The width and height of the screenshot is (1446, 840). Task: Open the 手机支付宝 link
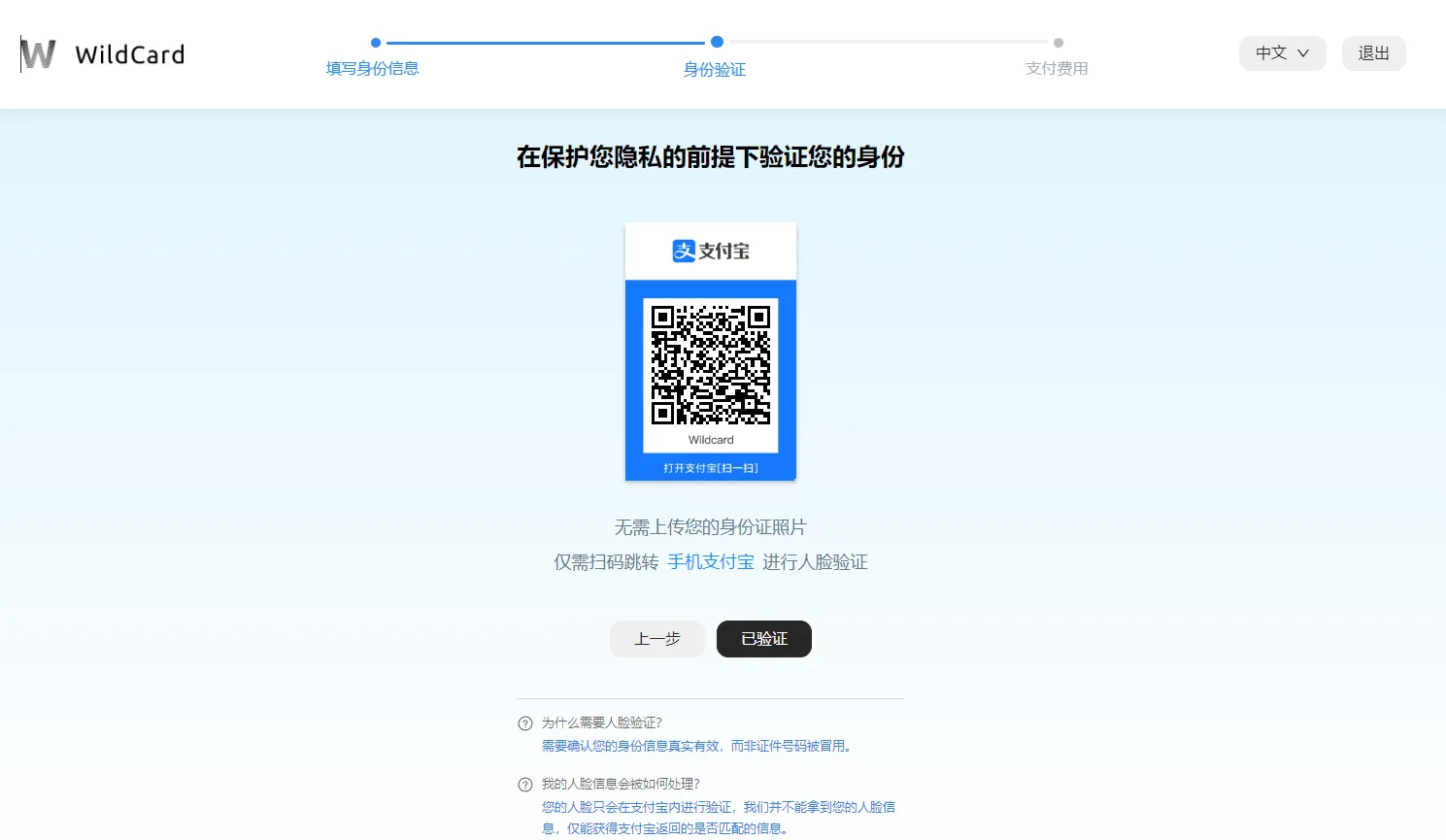click(x=711, y=562)
